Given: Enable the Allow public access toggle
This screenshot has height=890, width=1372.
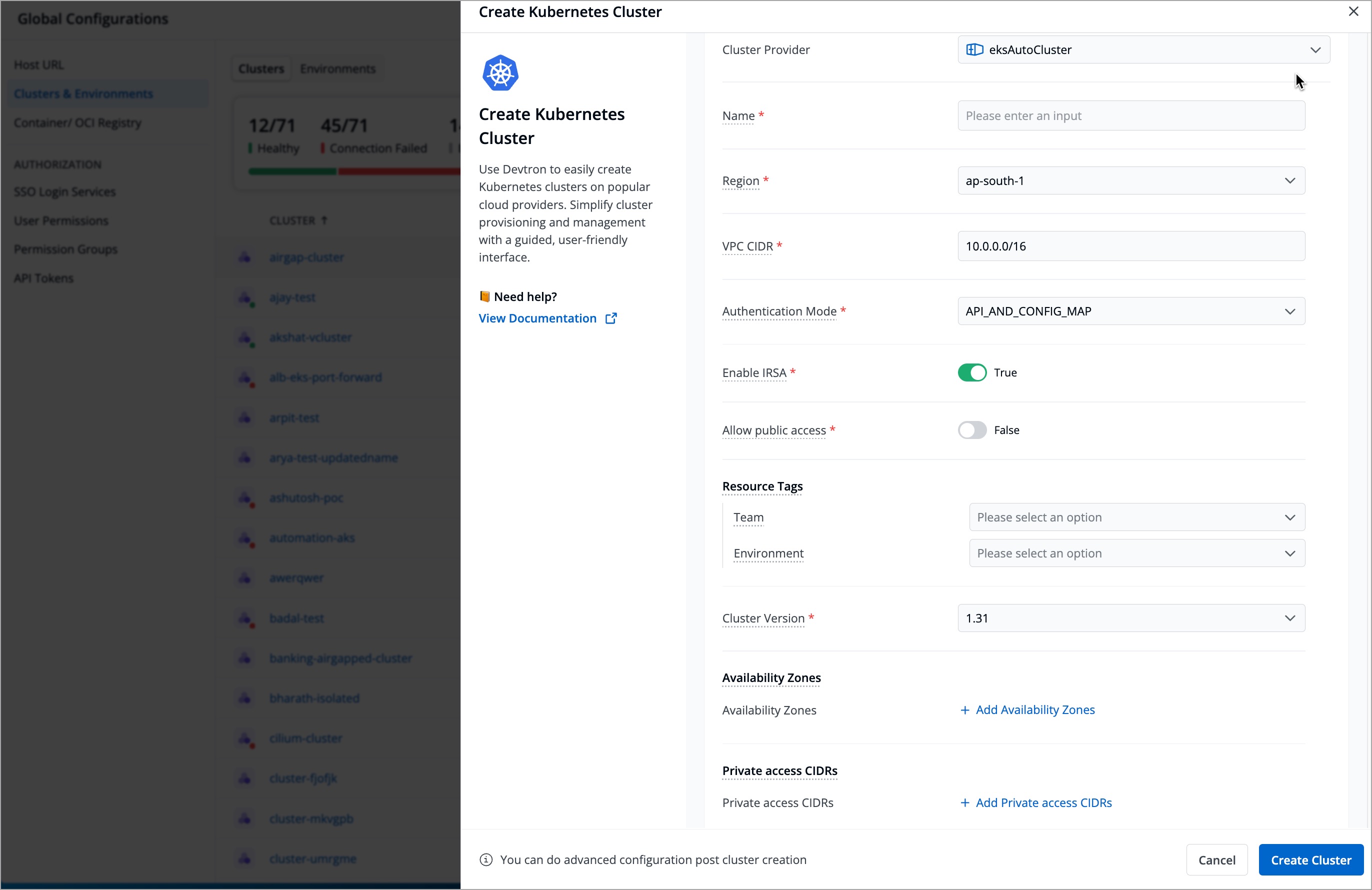Looking at the screenshot, I should point(971,430).
